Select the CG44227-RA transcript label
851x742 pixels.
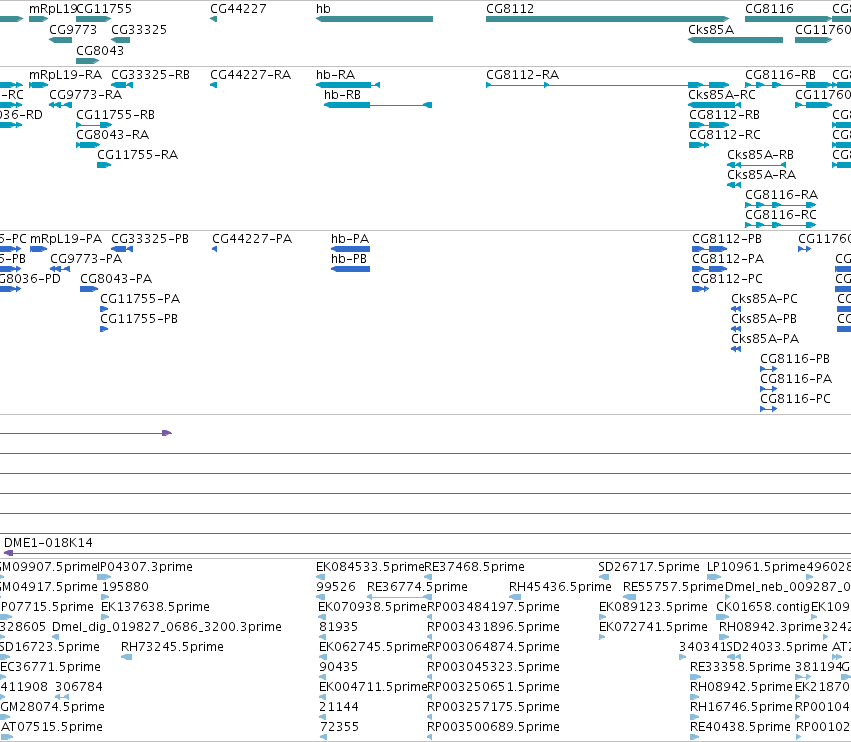click(250, 74)
